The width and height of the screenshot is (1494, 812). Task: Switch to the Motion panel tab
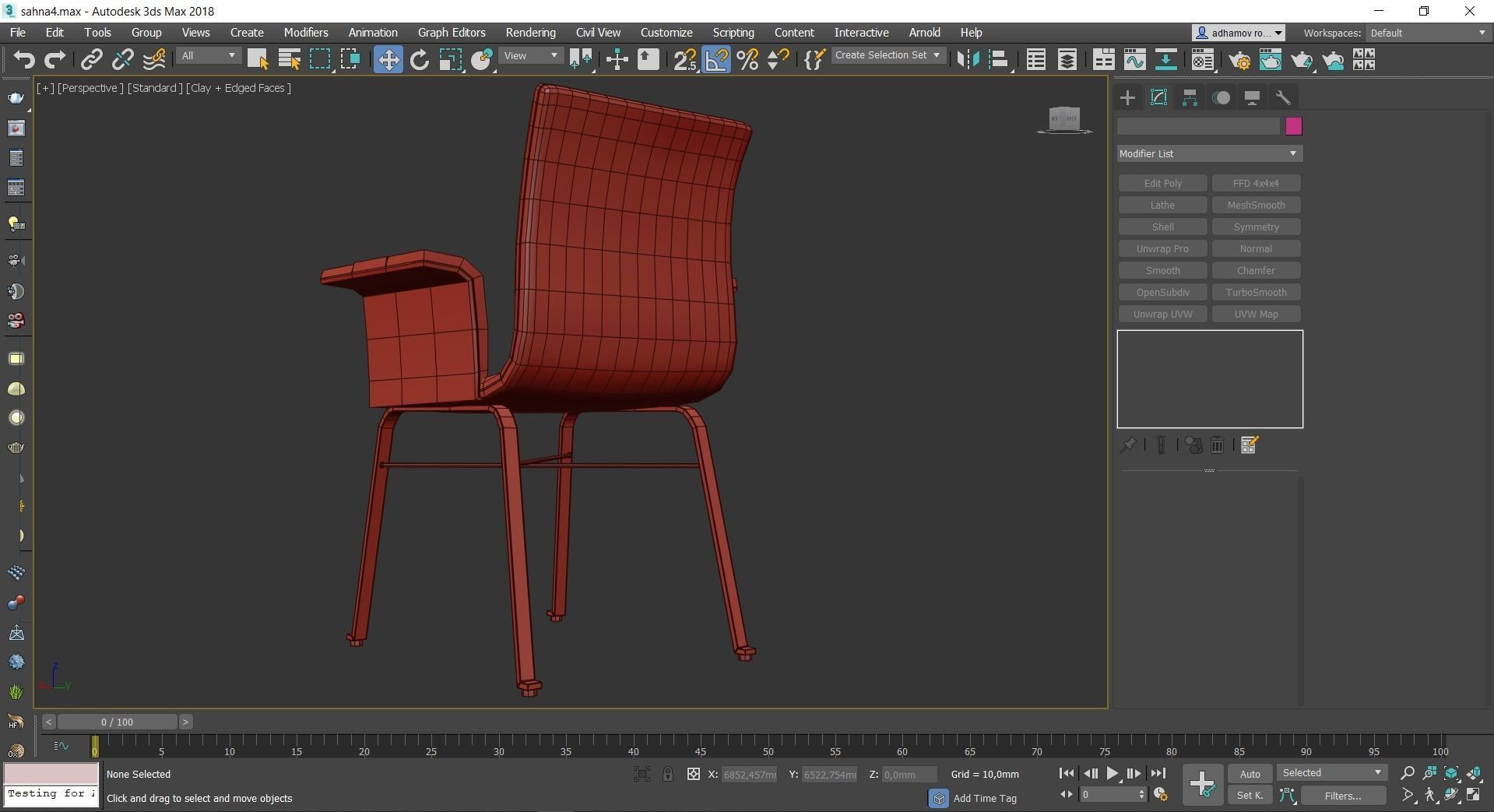(1222, 97)
